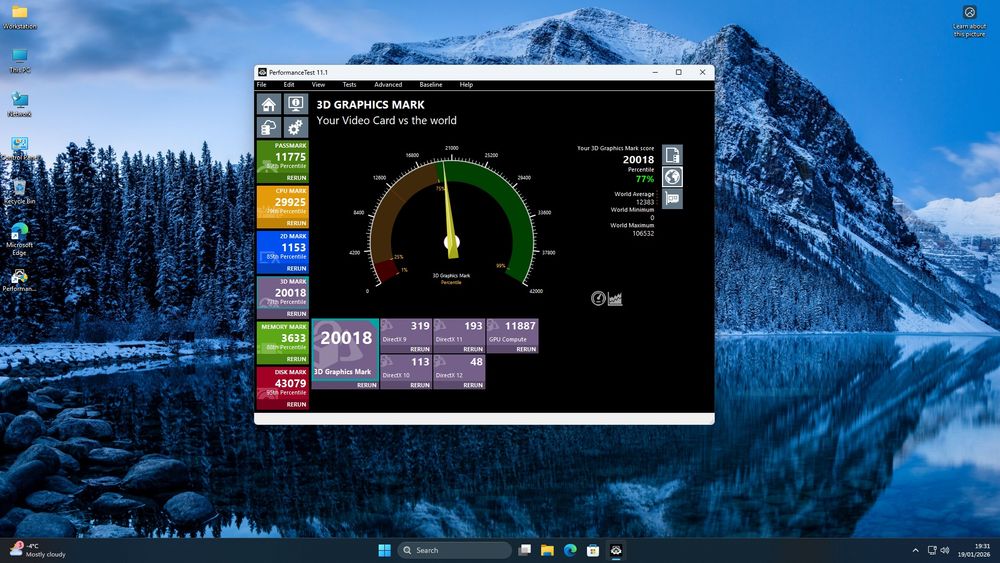The width and height of the screenshot is (1000, 563).
Task: Rerun the DirectX 9 test
Action: (420, 349)
